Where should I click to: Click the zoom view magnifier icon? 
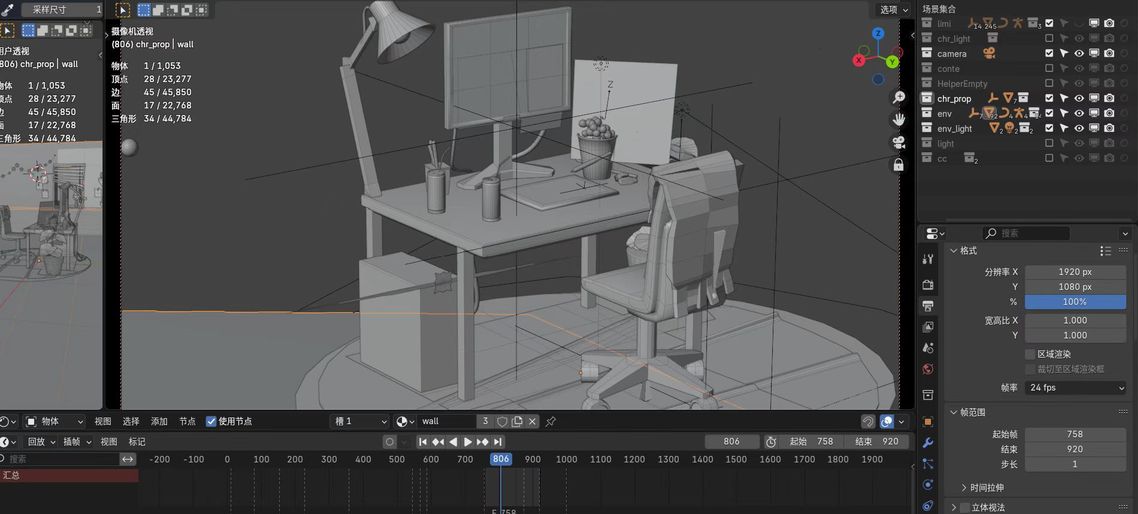tap(899, 97)
